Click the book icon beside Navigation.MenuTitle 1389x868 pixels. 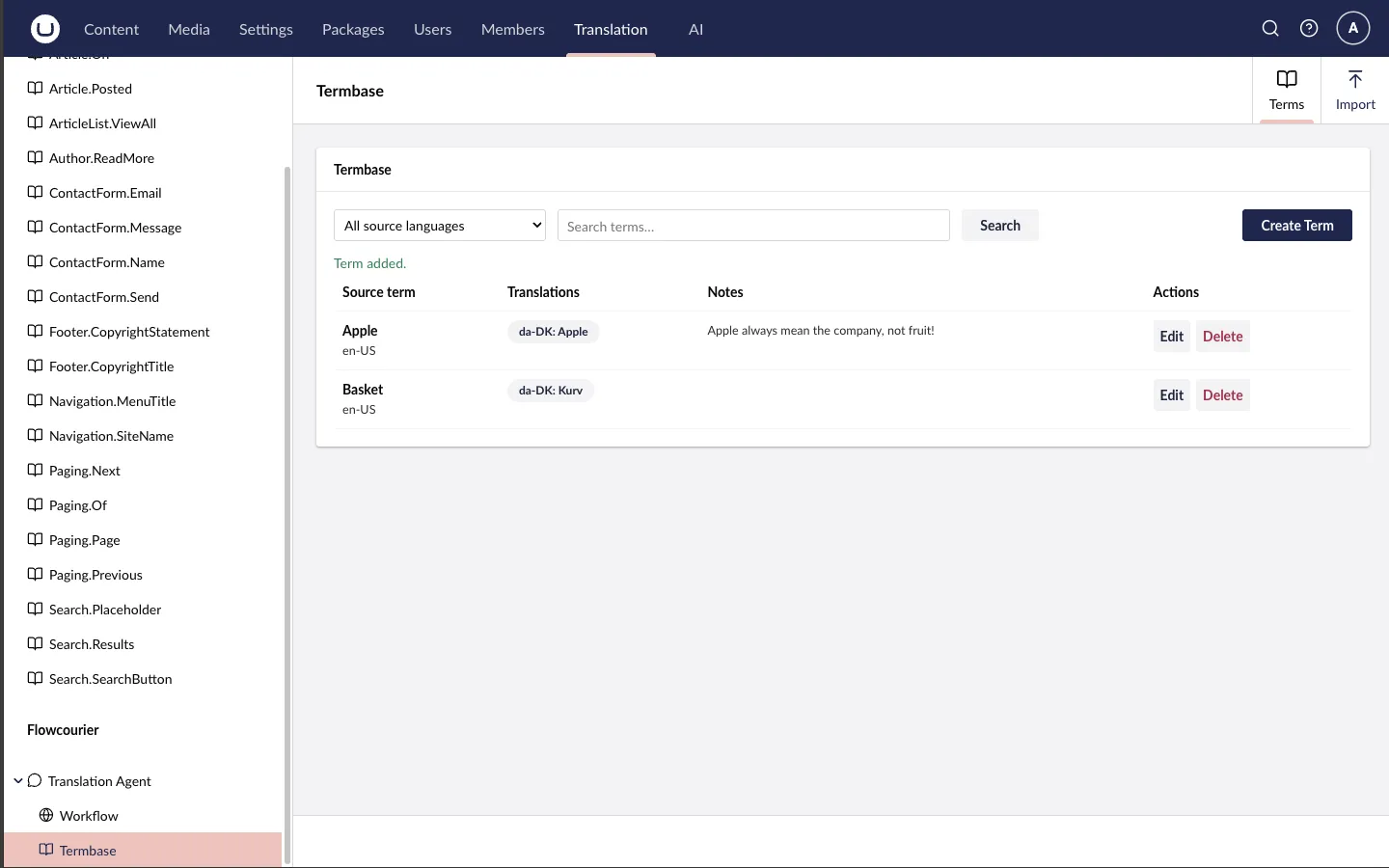tap(35, 401)
